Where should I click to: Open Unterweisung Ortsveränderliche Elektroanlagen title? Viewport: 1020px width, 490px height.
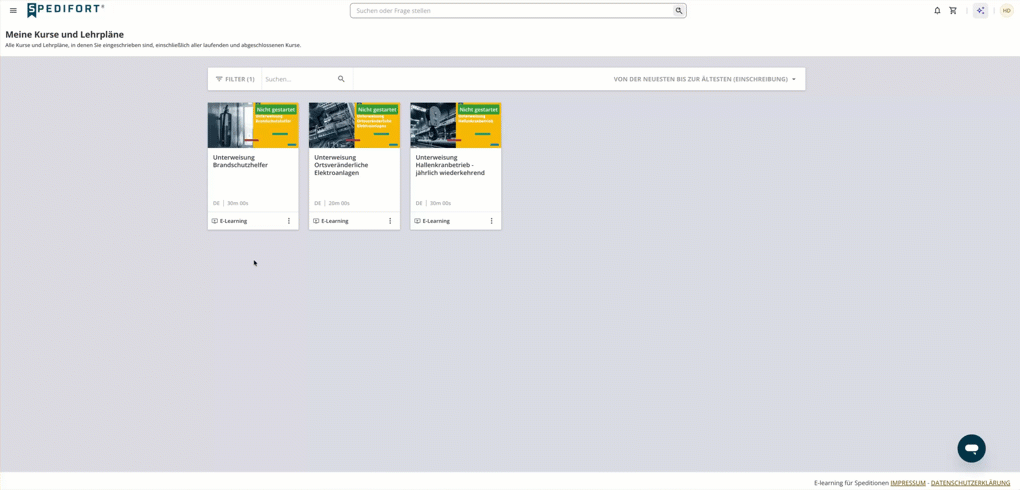pos(343,165)
